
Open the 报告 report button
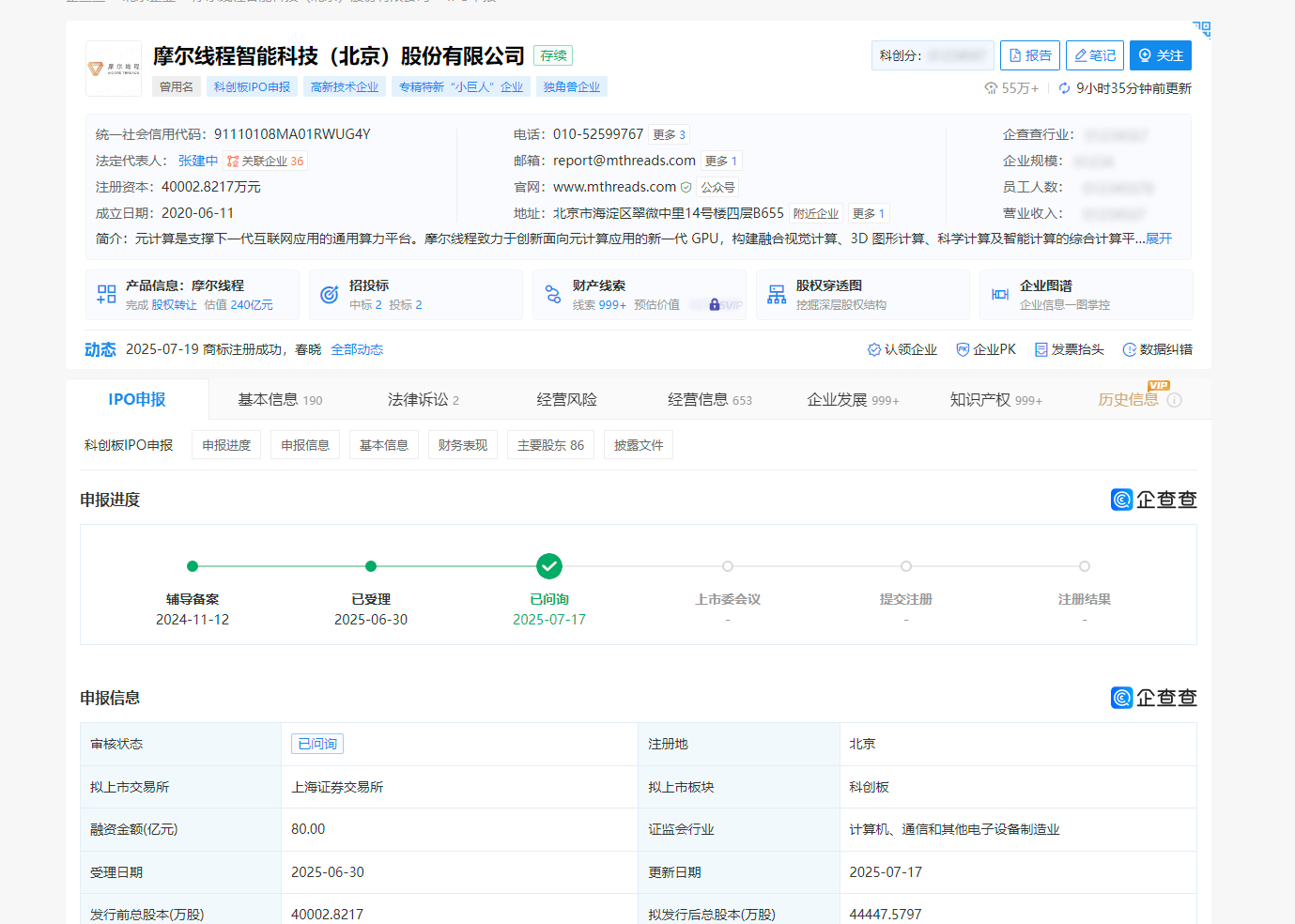tap(1029, 55)
